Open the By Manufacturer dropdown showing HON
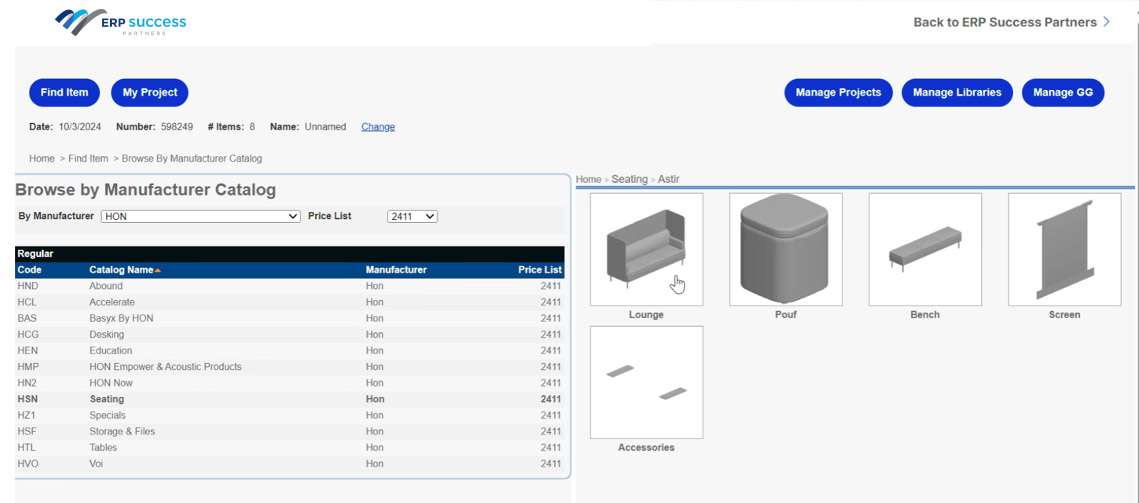 [200, 216]
